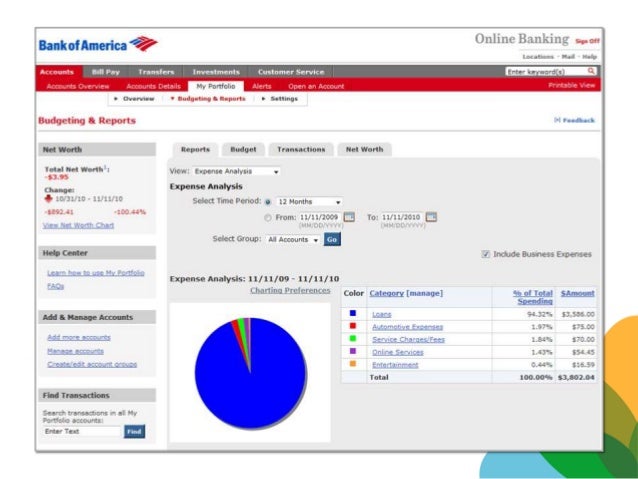Click the Bank of America flag logo
The height and width of the screenshot is (479, 638).
point(143,44)
